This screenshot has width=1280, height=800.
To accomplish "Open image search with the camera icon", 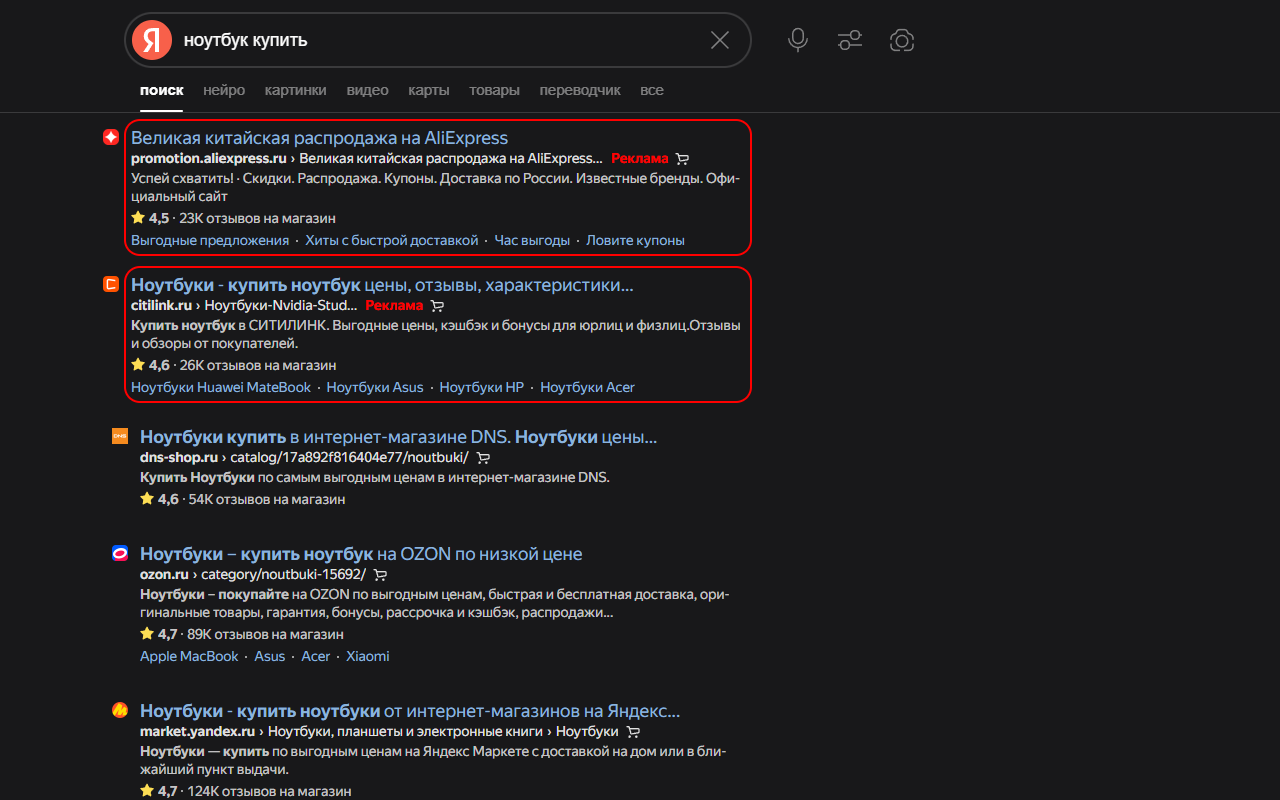I will point(901,40).
